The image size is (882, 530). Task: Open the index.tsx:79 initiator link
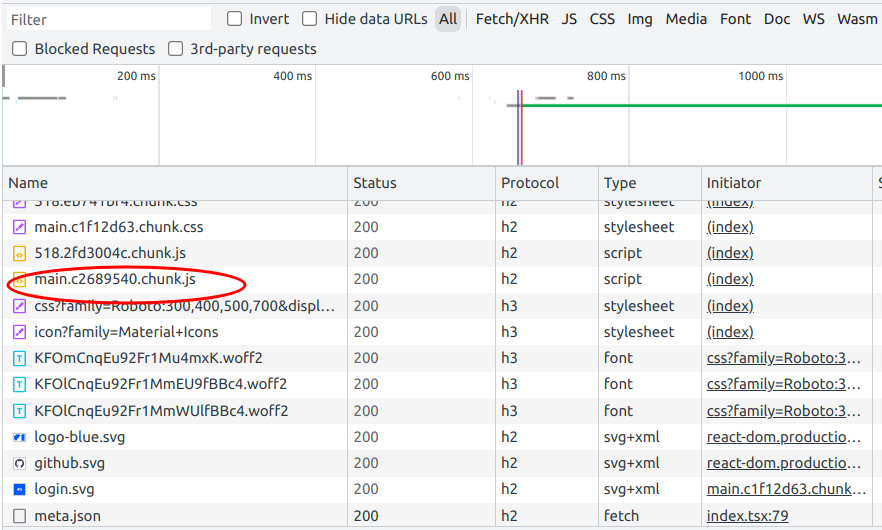(747, 516)
